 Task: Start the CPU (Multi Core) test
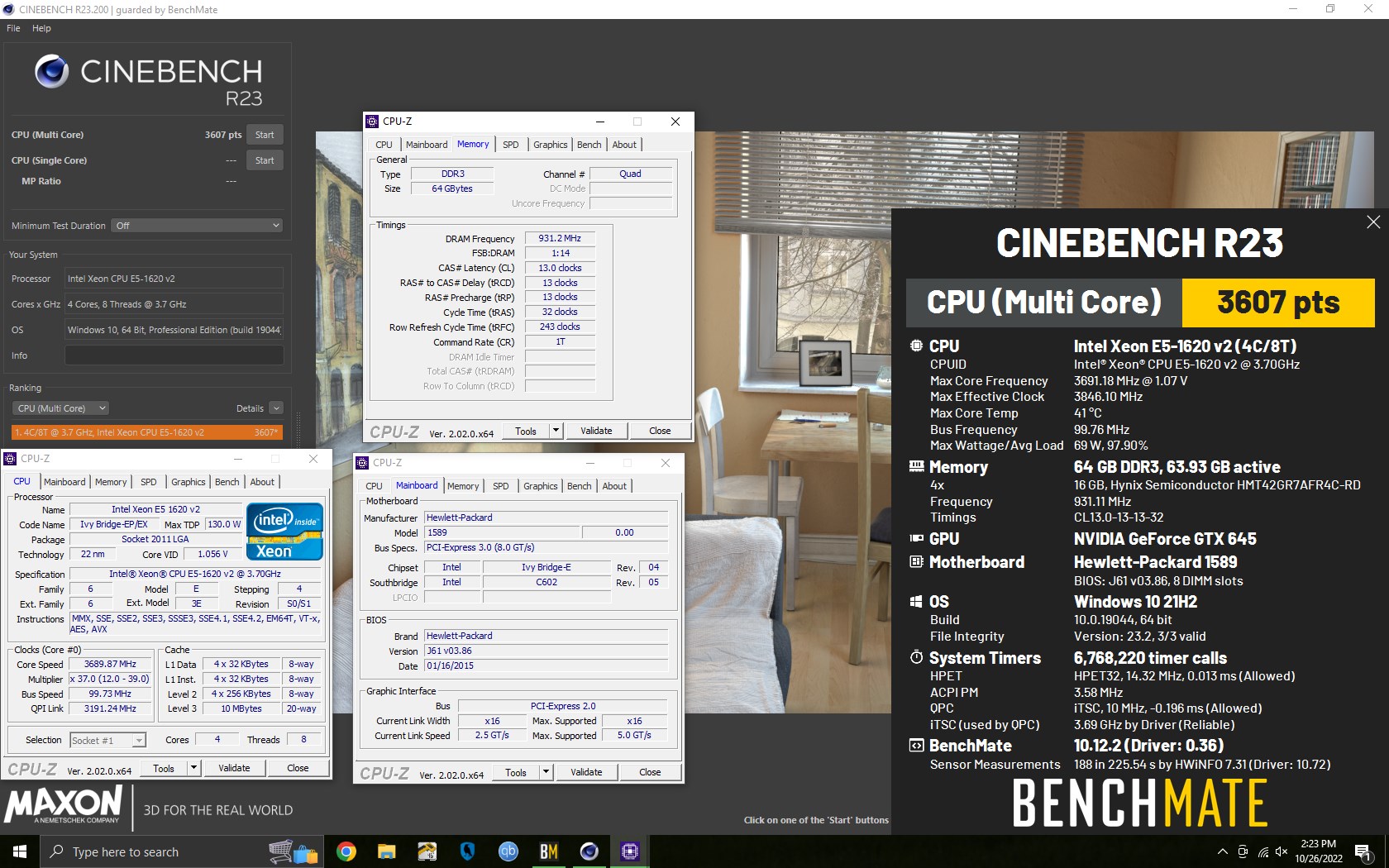click(x=265, y=135)
